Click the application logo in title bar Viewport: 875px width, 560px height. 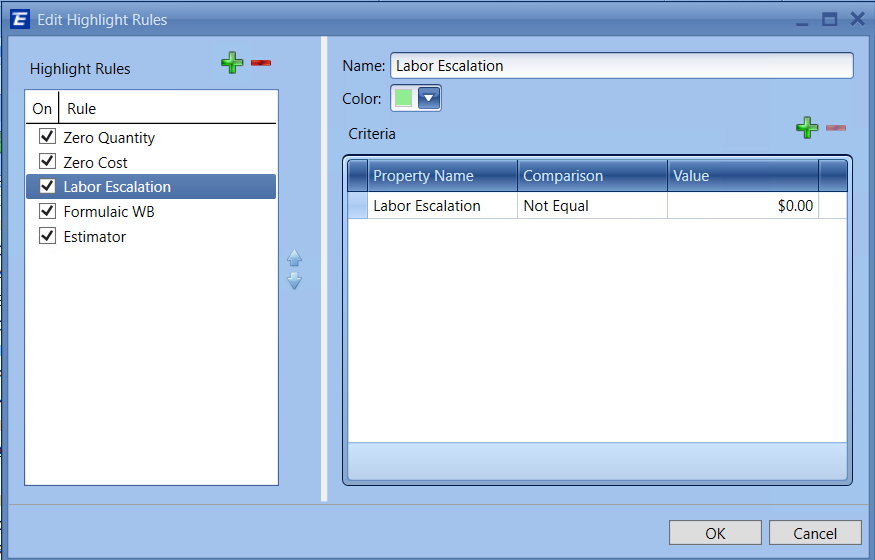19,19
